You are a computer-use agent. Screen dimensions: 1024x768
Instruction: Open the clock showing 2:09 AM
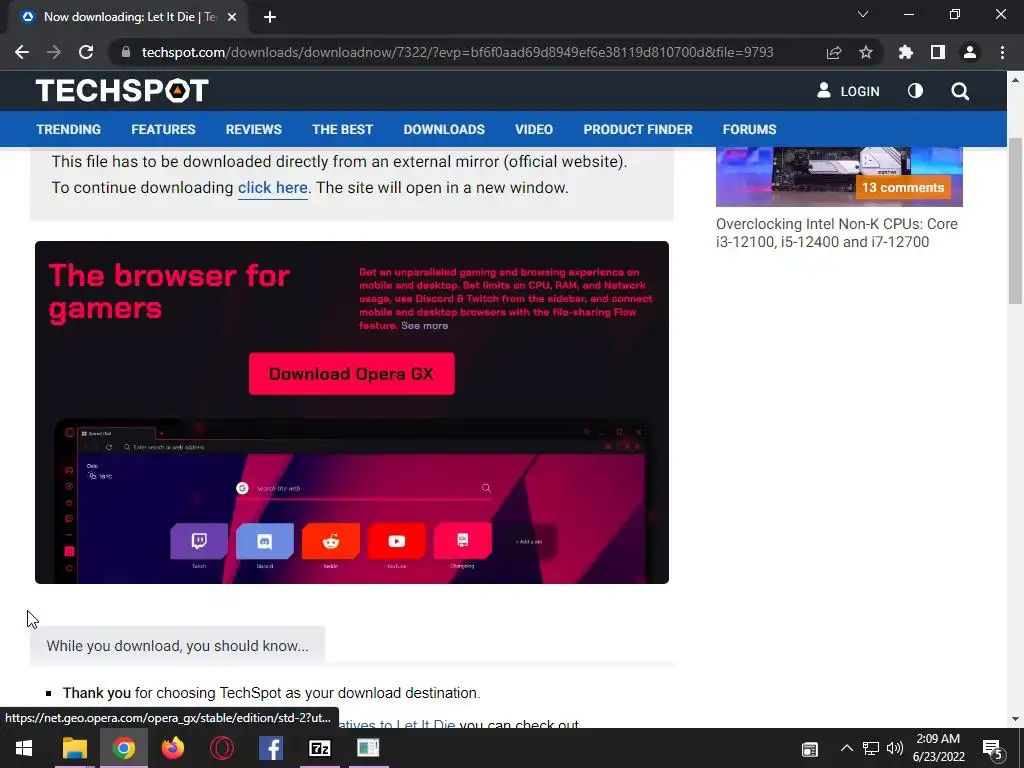point(938,748)
